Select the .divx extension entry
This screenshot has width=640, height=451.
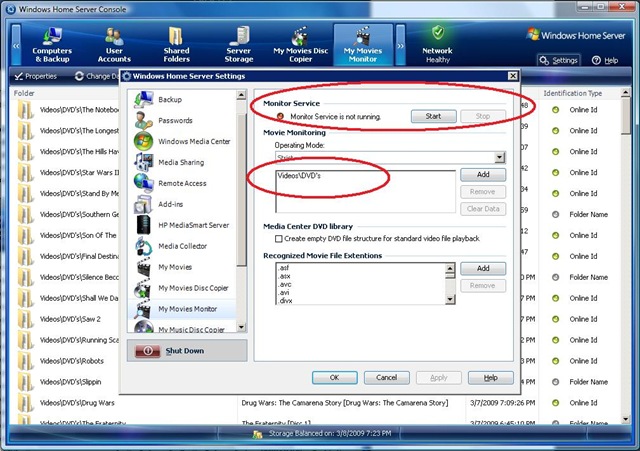point(285,301)
